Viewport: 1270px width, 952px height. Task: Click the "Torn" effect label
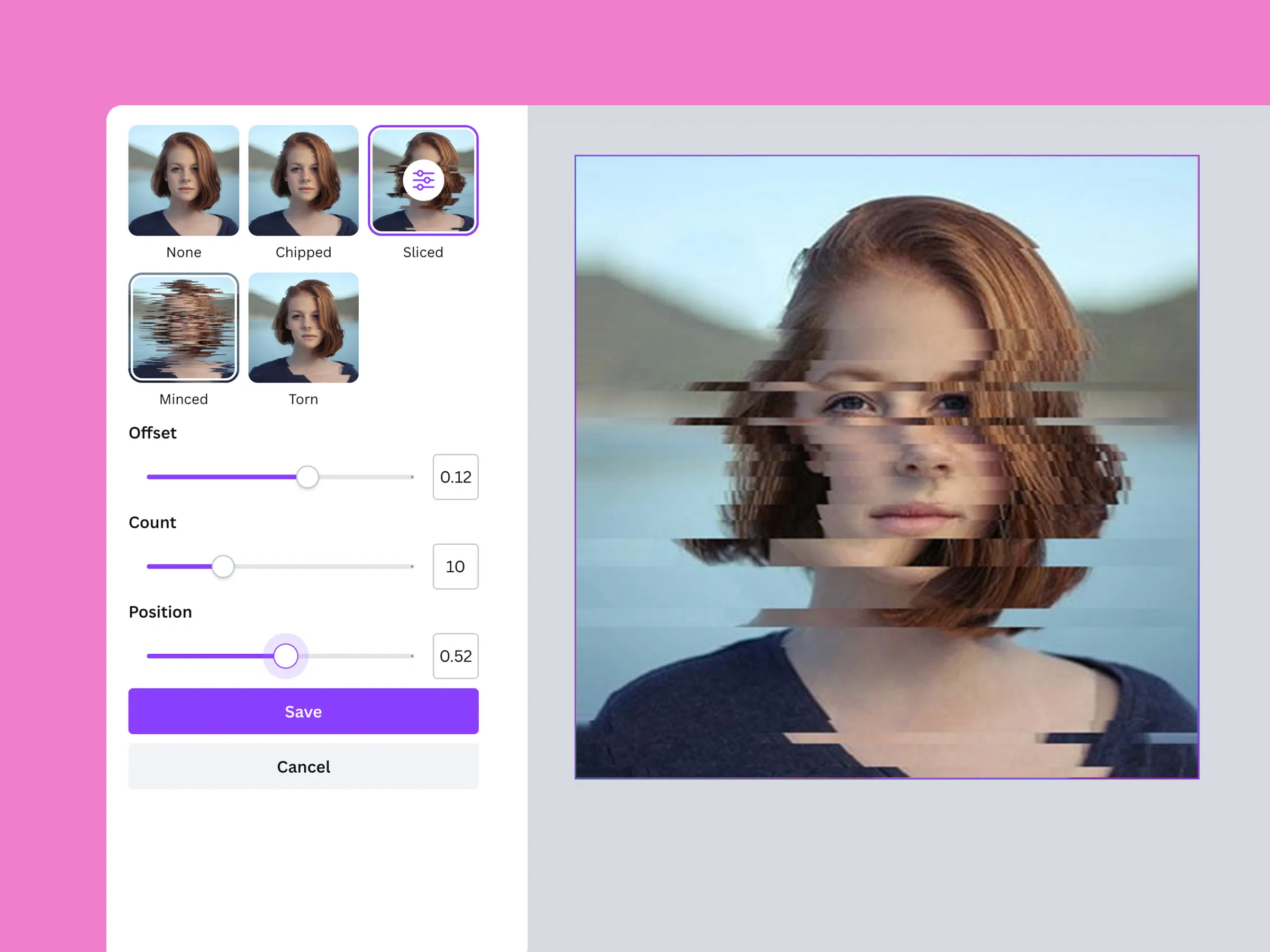303,399
